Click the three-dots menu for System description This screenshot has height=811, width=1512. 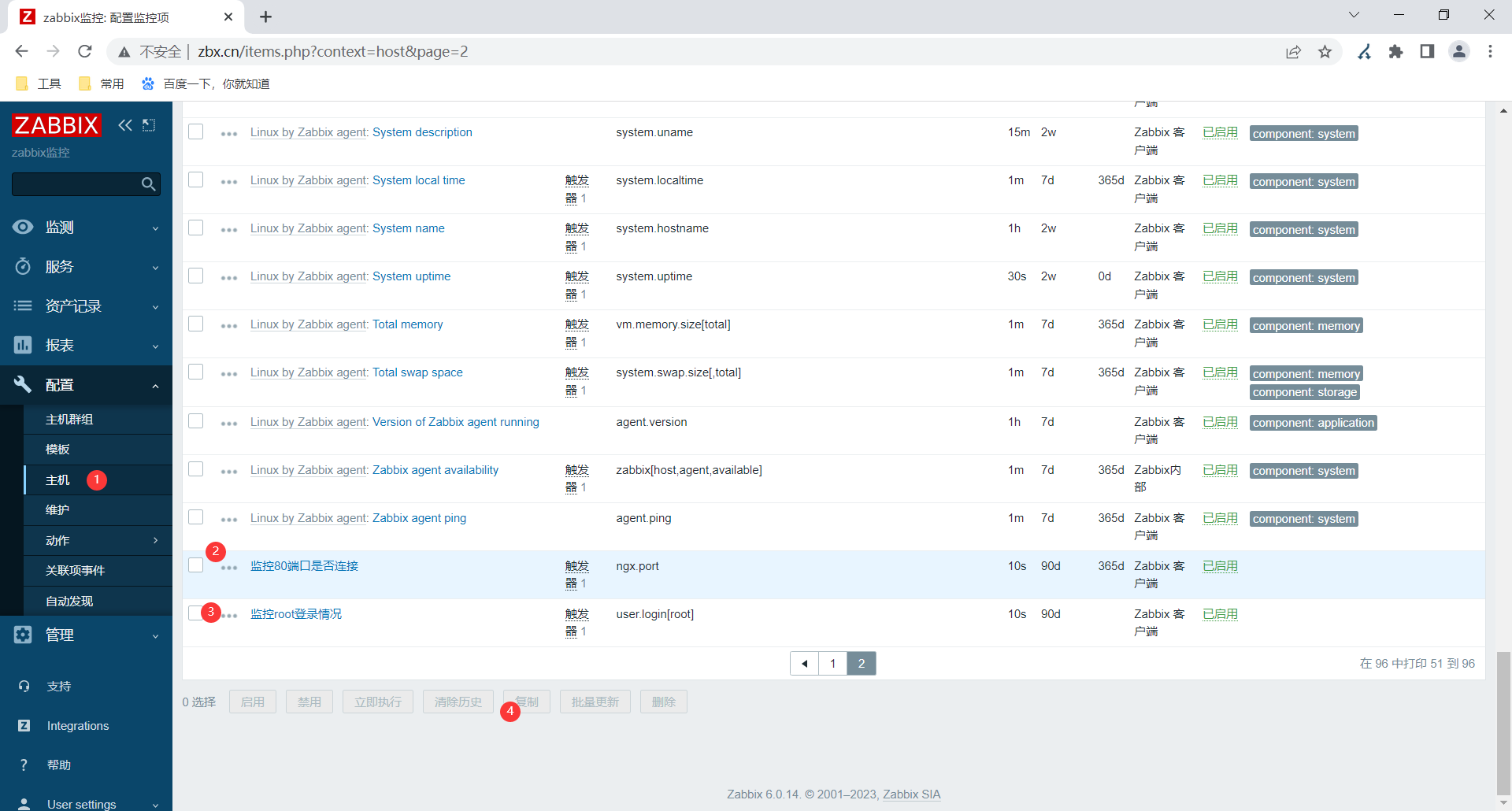(x=229, y=134)
